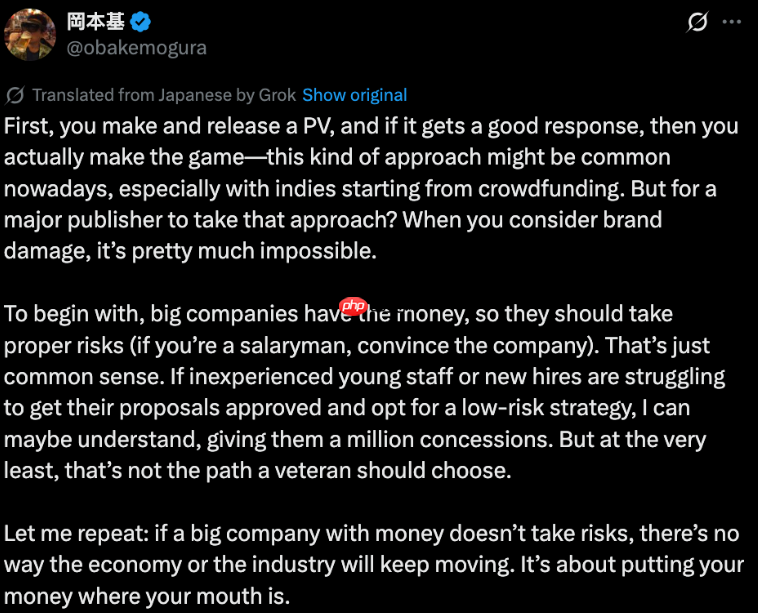The image size is (758, 613).
Task: Open the @obakemogura handle link
Action: (136, 46)
